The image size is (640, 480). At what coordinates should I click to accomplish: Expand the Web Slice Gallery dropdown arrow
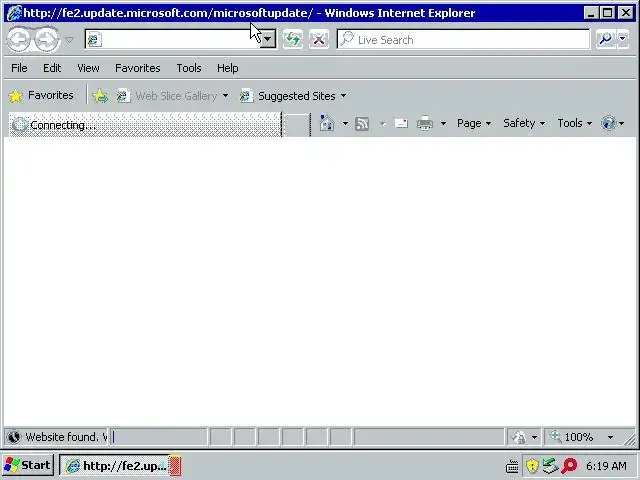coord(225,96)
